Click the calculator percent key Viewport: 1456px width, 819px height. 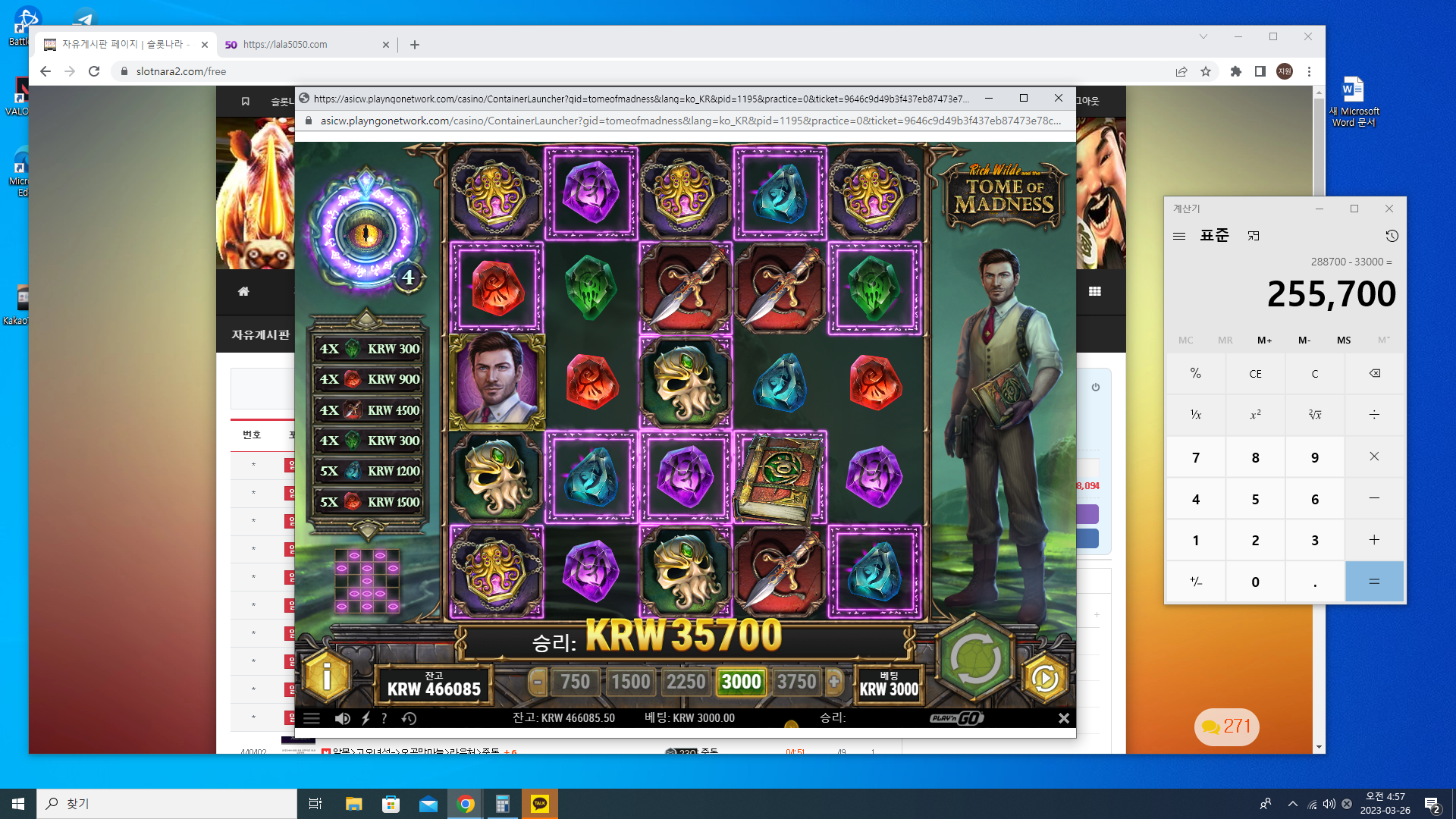[1196, 373]
